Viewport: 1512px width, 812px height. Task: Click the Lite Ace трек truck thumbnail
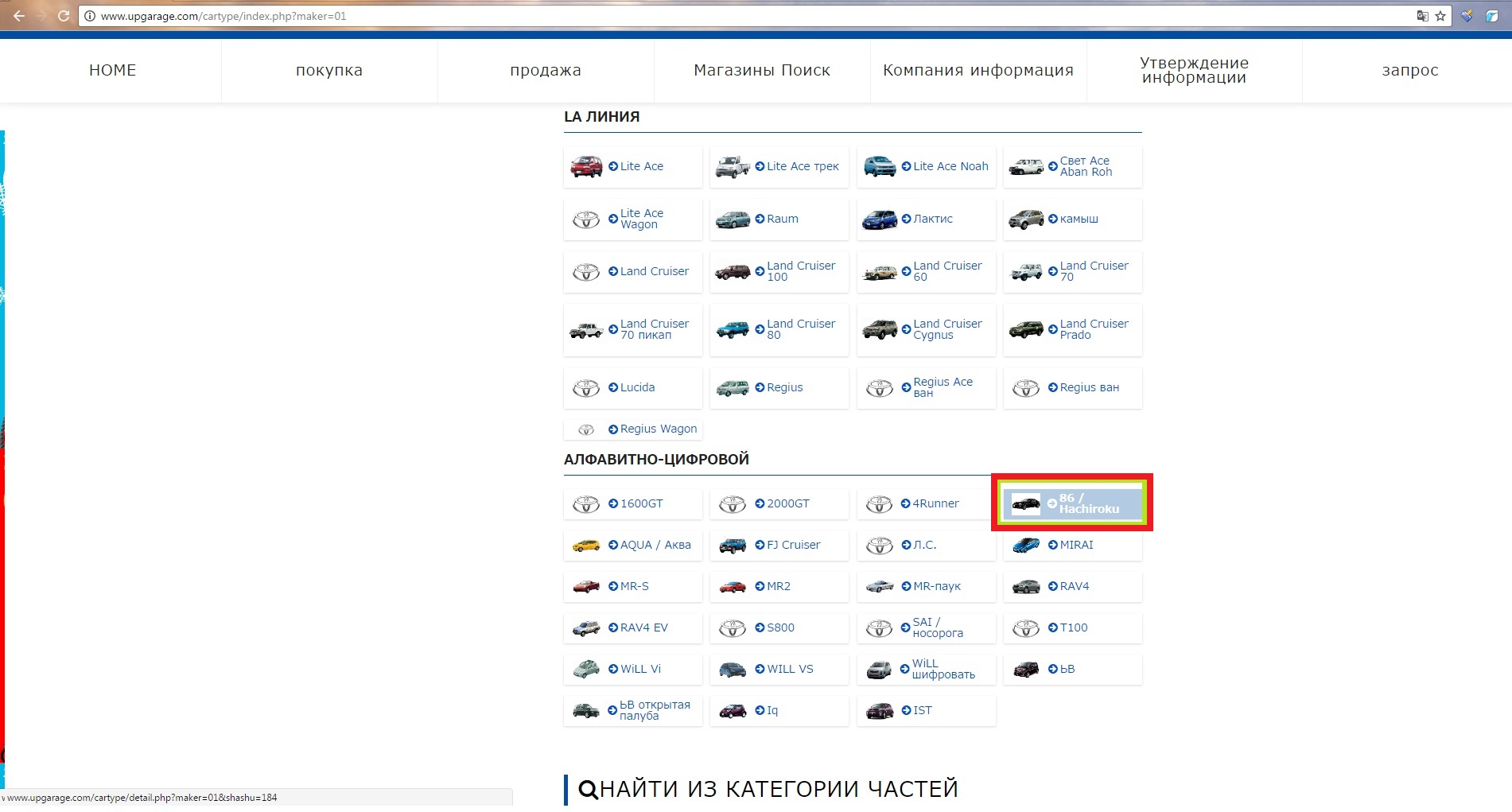[x=733, y=166]
